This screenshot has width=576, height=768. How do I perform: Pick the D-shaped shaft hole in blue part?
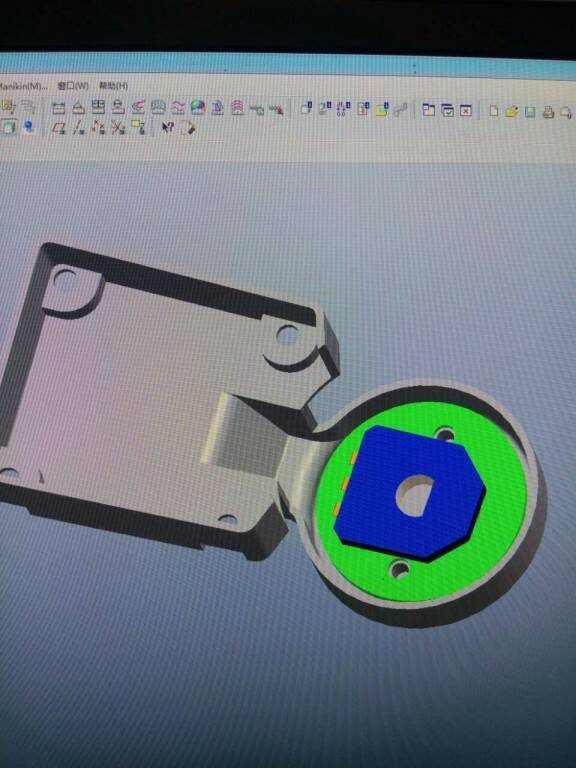point(415,496)
